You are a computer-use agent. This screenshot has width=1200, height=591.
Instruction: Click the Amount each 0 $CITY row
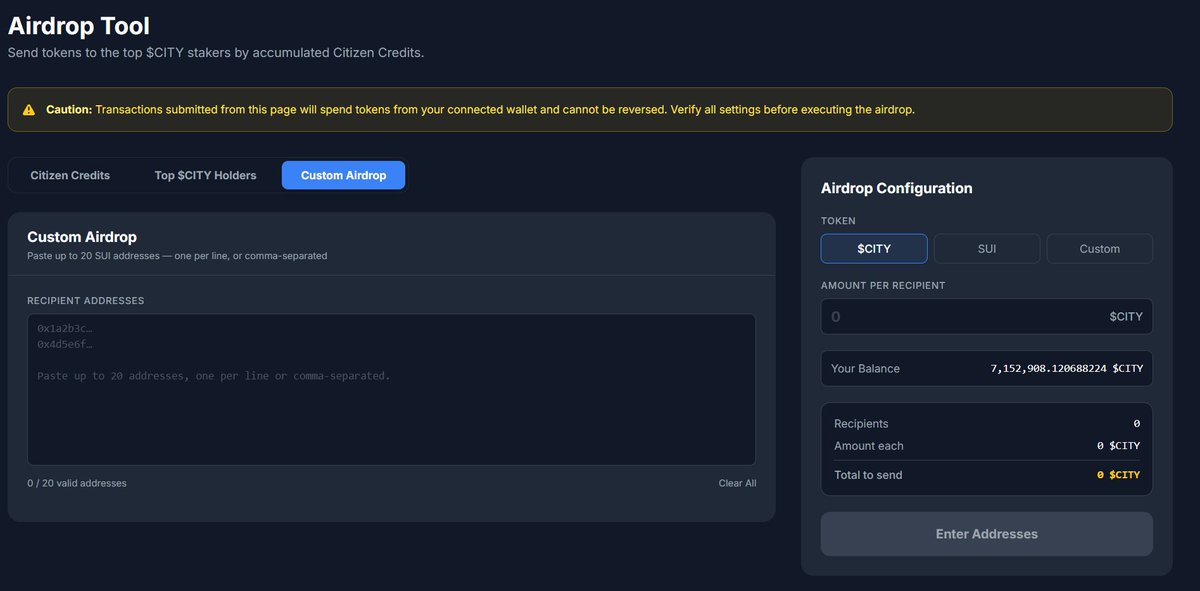coord(987,446)
